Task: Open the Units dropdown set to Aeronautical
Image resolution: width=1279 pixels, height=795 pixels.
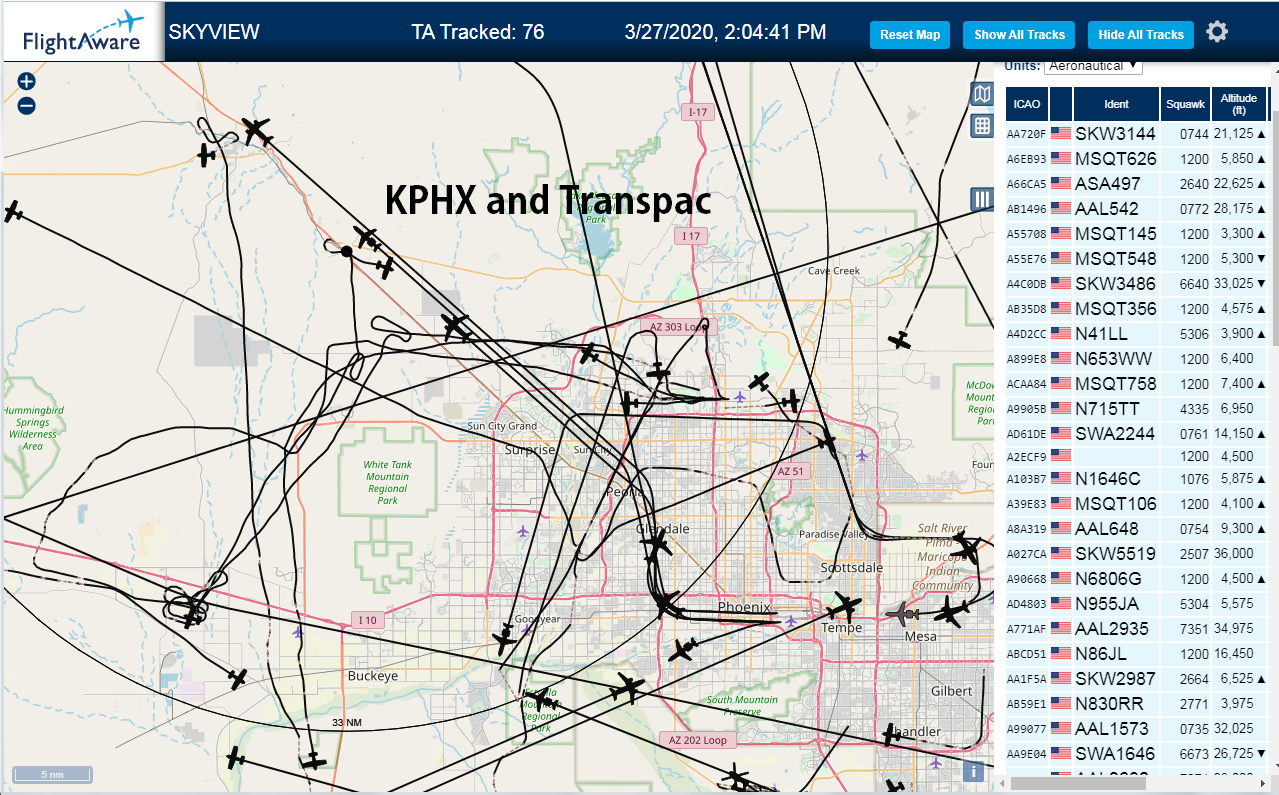Action: (1093, 66)
